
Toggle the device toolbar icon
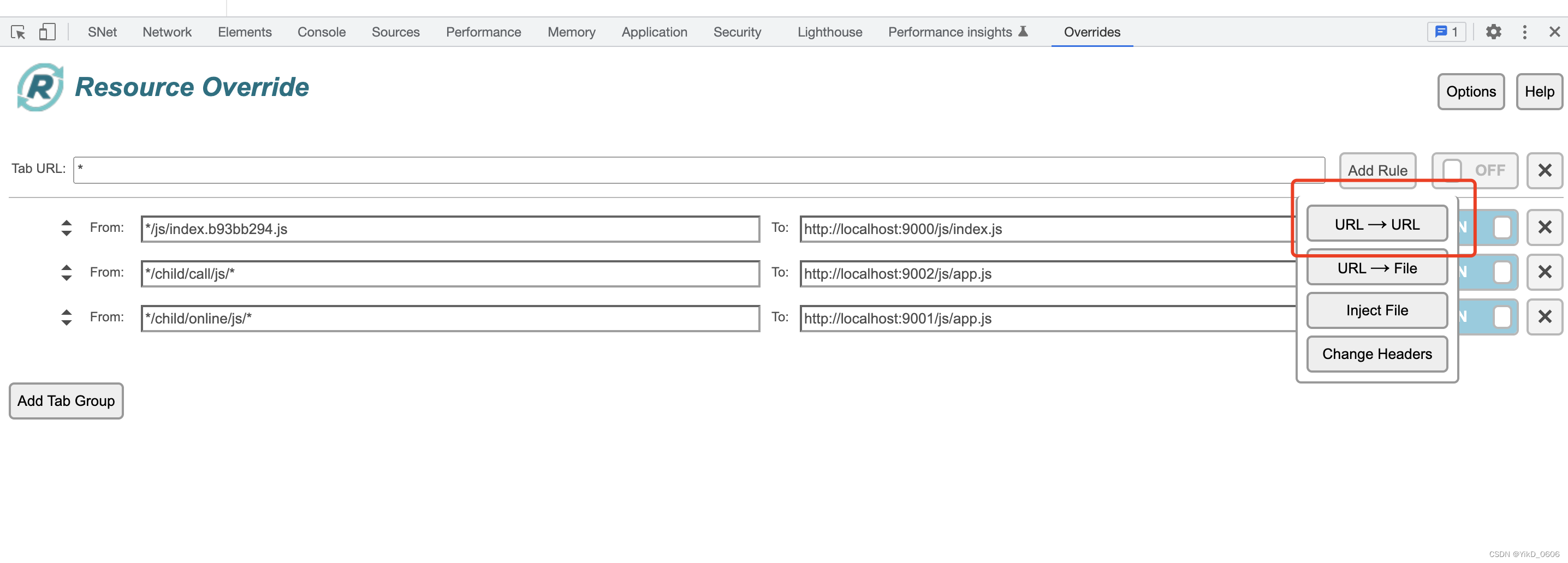[x=47, y=32]
